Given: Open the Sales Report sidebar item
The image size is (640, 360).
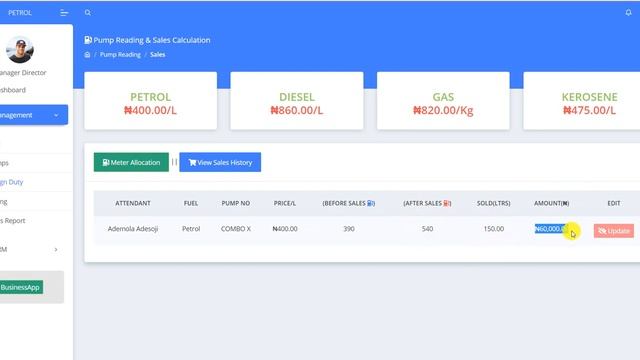Looking at the screenshot, I should 13,220.
